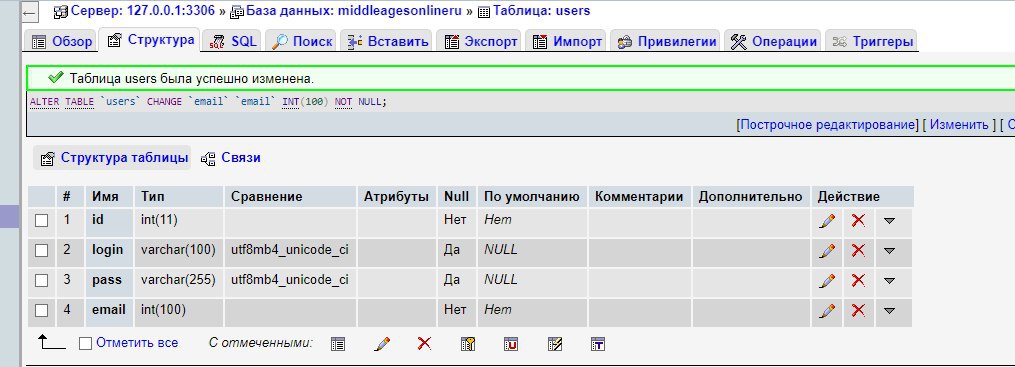This screenshot has height=367, width=1015.
Task: Check the pass row checkbox
Action: (x=41, y=280)
